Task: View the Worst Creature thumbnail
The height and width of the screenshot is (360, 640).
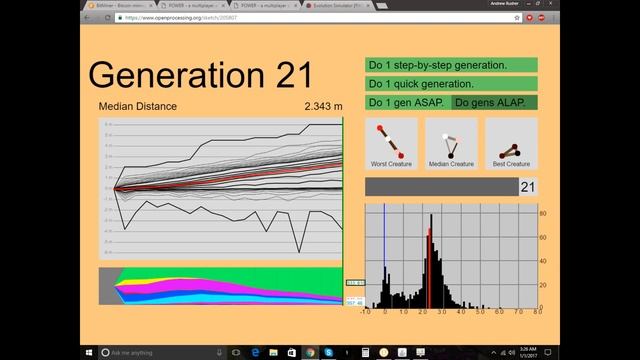Action: (x=391, y=143)
